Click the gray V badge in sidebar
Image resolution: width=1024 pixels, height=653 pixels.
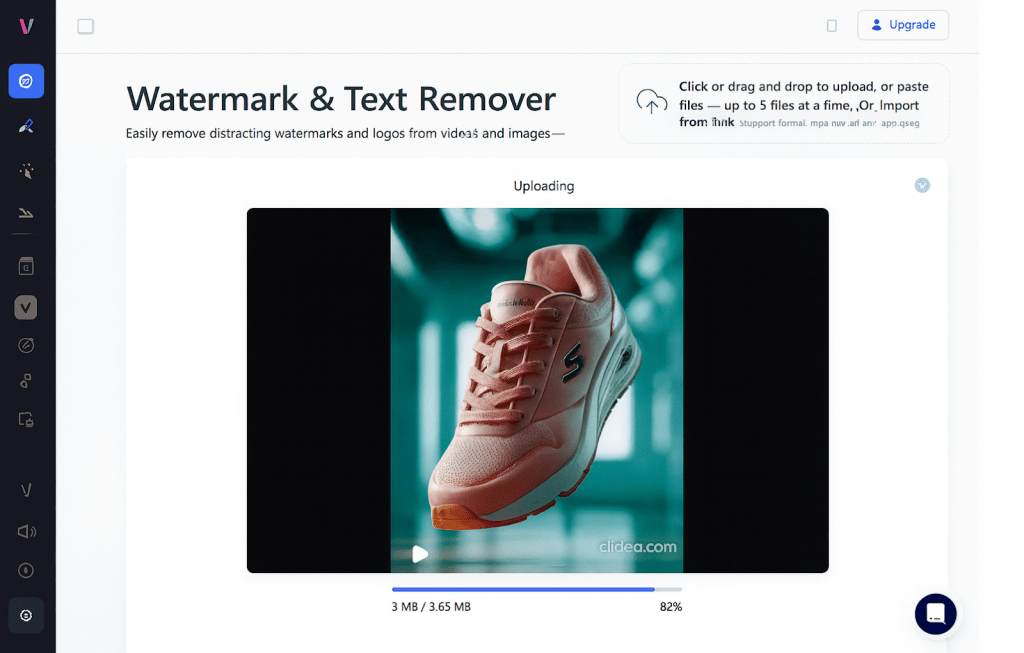[x=26, y=307]
